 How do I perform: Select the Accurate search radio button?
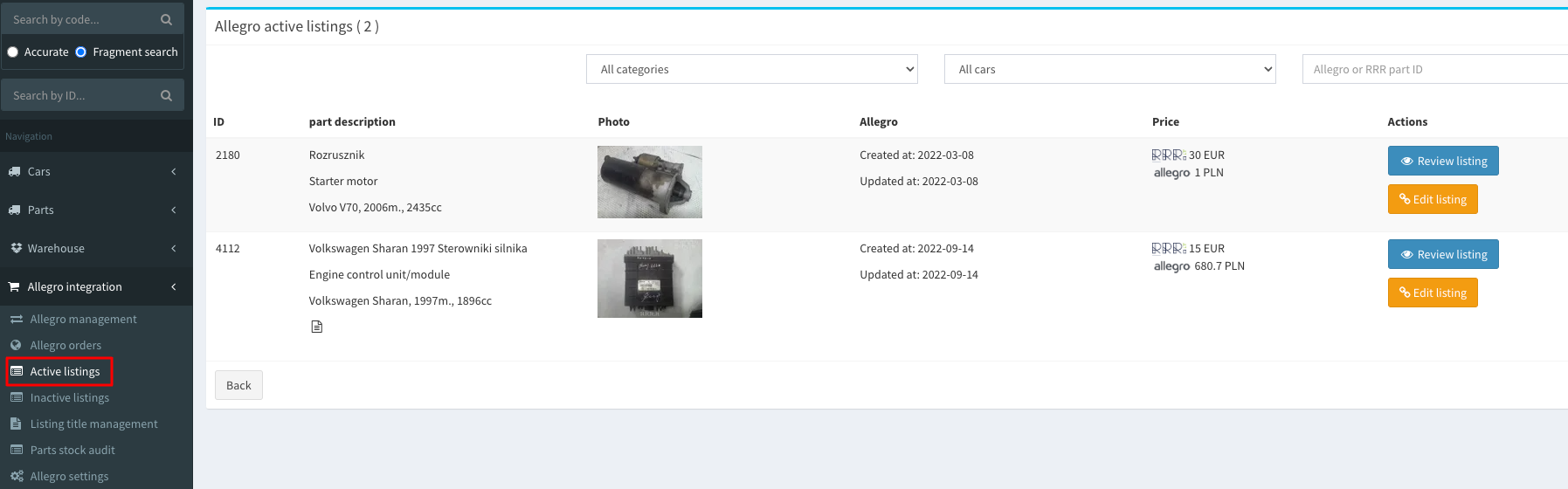click(13, 52)
